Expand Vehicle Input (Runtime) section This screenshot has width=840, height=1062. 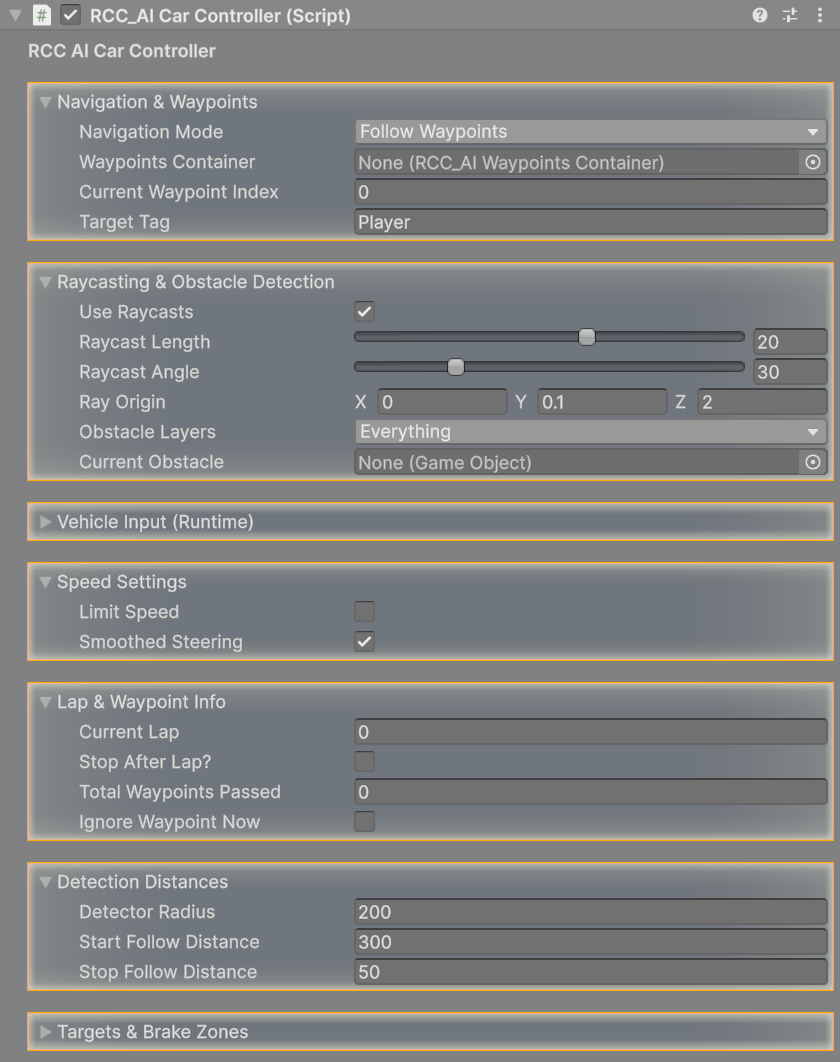point(45,522)
